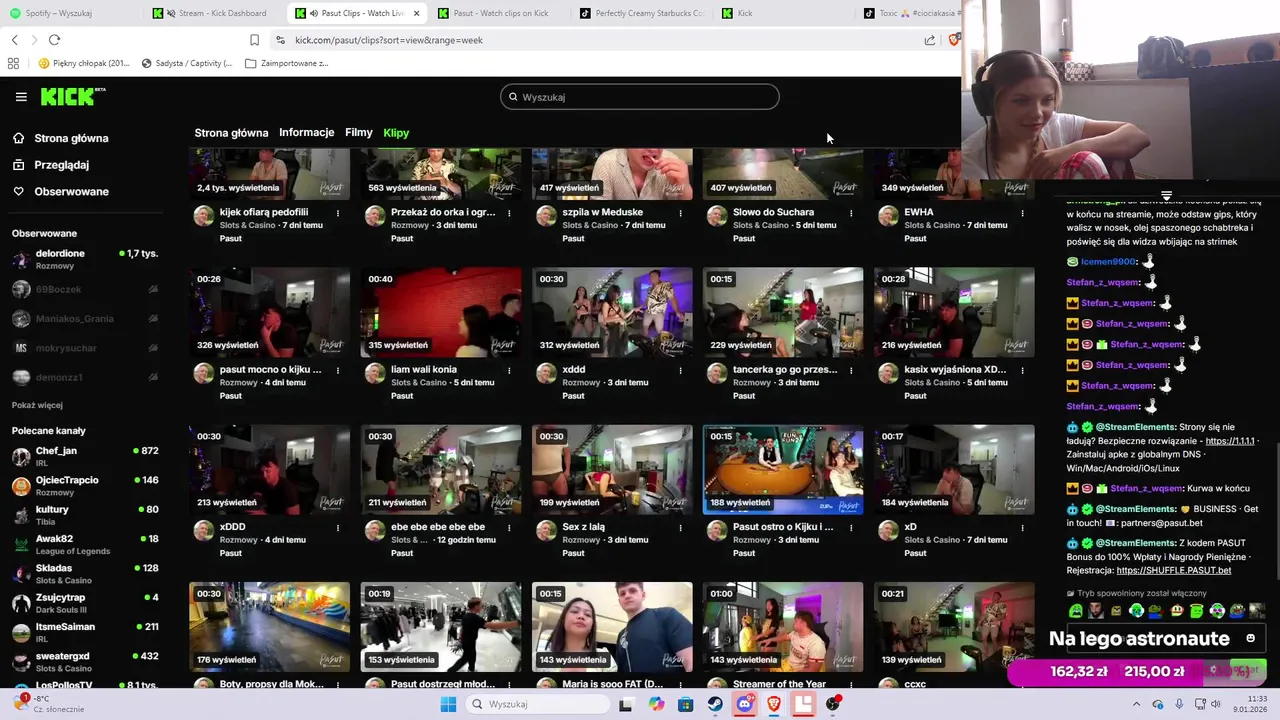The image size is (1280, 720).
Task: Switch to the Strona główna channel tab
Action: 231,133
